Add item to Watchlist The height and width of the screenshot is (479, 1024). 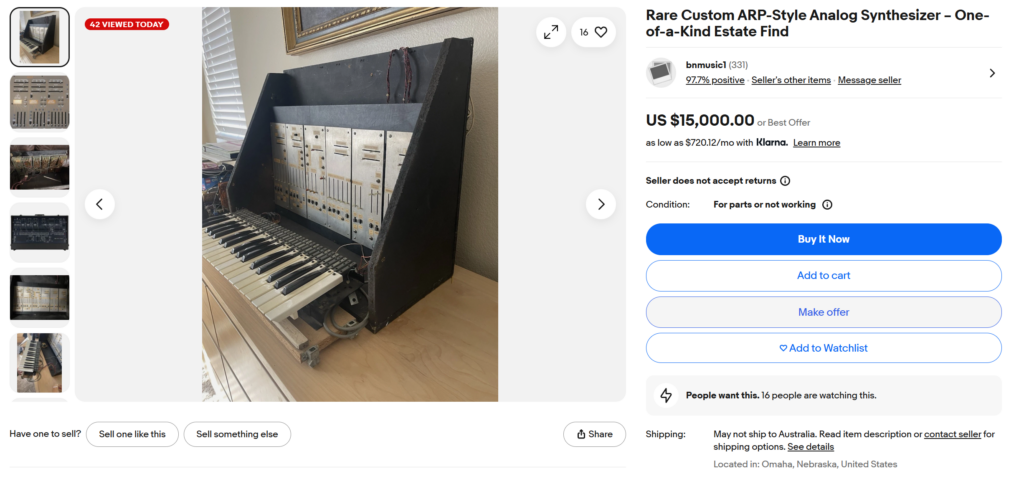[823, 348]
